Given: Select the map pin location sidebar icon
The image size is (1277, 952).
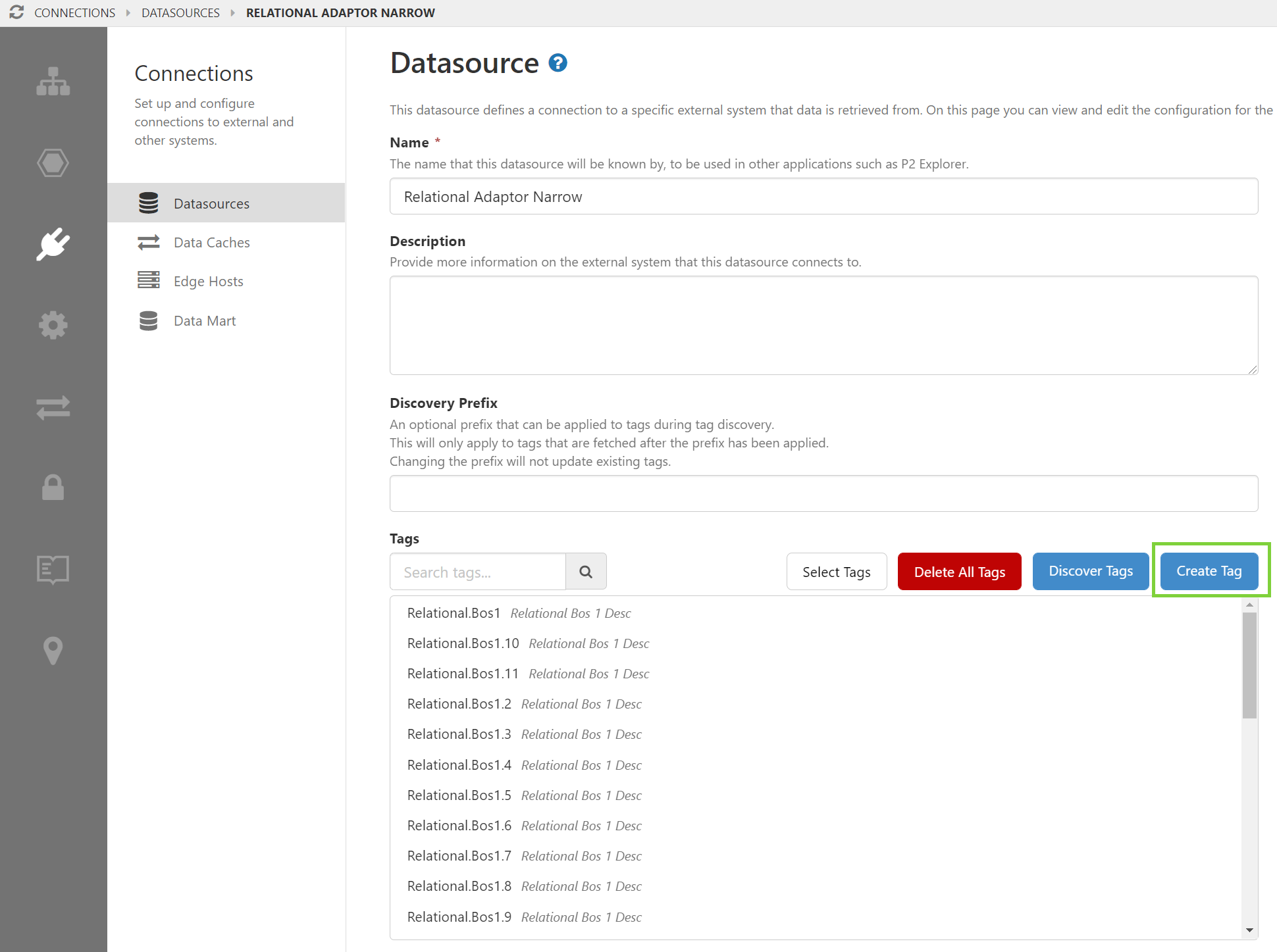Looking at the screenshot, I should (x=53, y=650).
